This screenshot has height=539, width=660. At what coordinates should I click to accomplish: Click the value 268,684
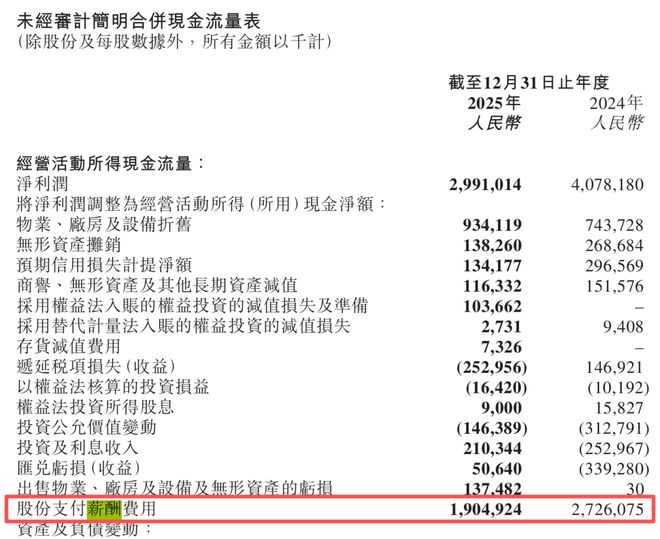615,246
